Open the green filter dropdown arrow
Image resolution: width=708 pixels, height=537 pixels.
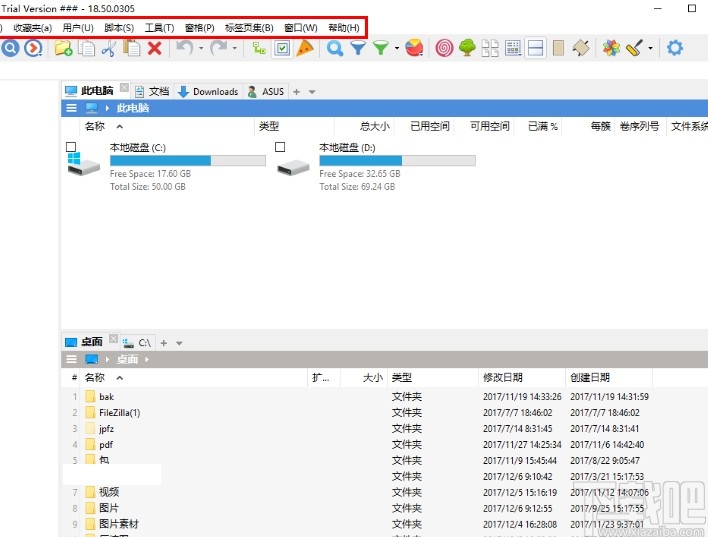click(x=397, y=48)
